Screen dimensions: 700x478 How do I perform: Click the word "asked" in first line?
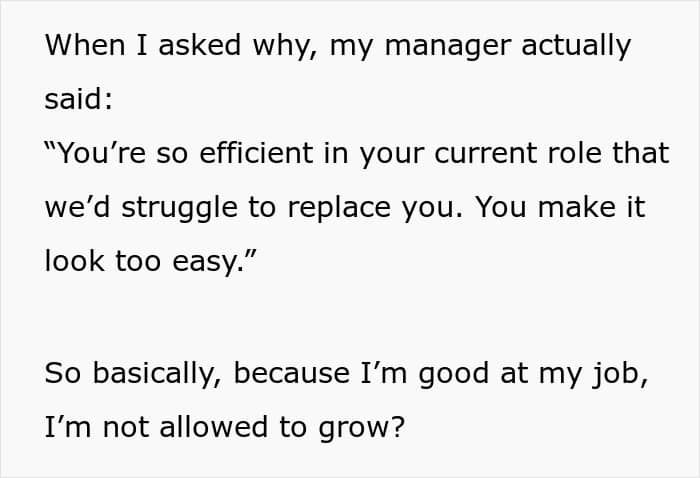[x=200, y=45]
